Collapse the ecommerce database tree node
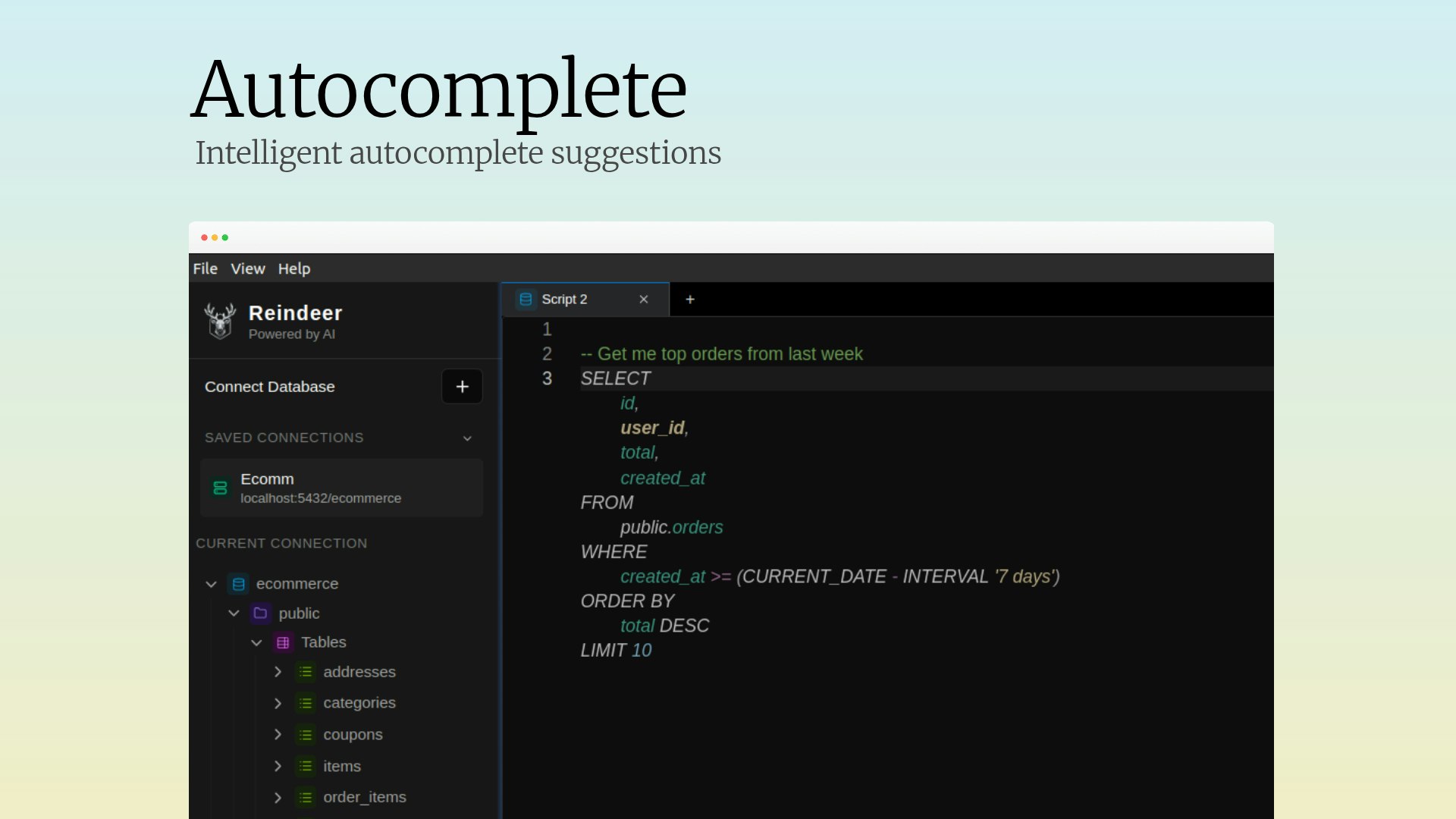Image resolution: width=1456 pixels, height=819 pixels. click(x=211, y=584)
